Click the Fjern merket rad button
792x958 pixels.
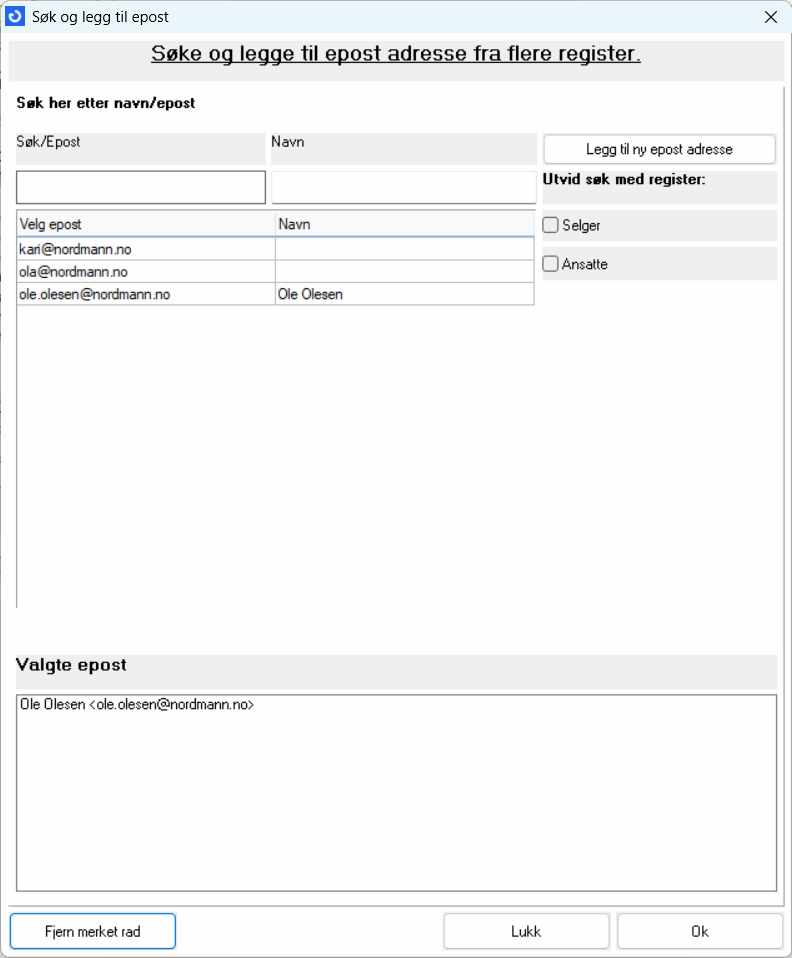93,931
